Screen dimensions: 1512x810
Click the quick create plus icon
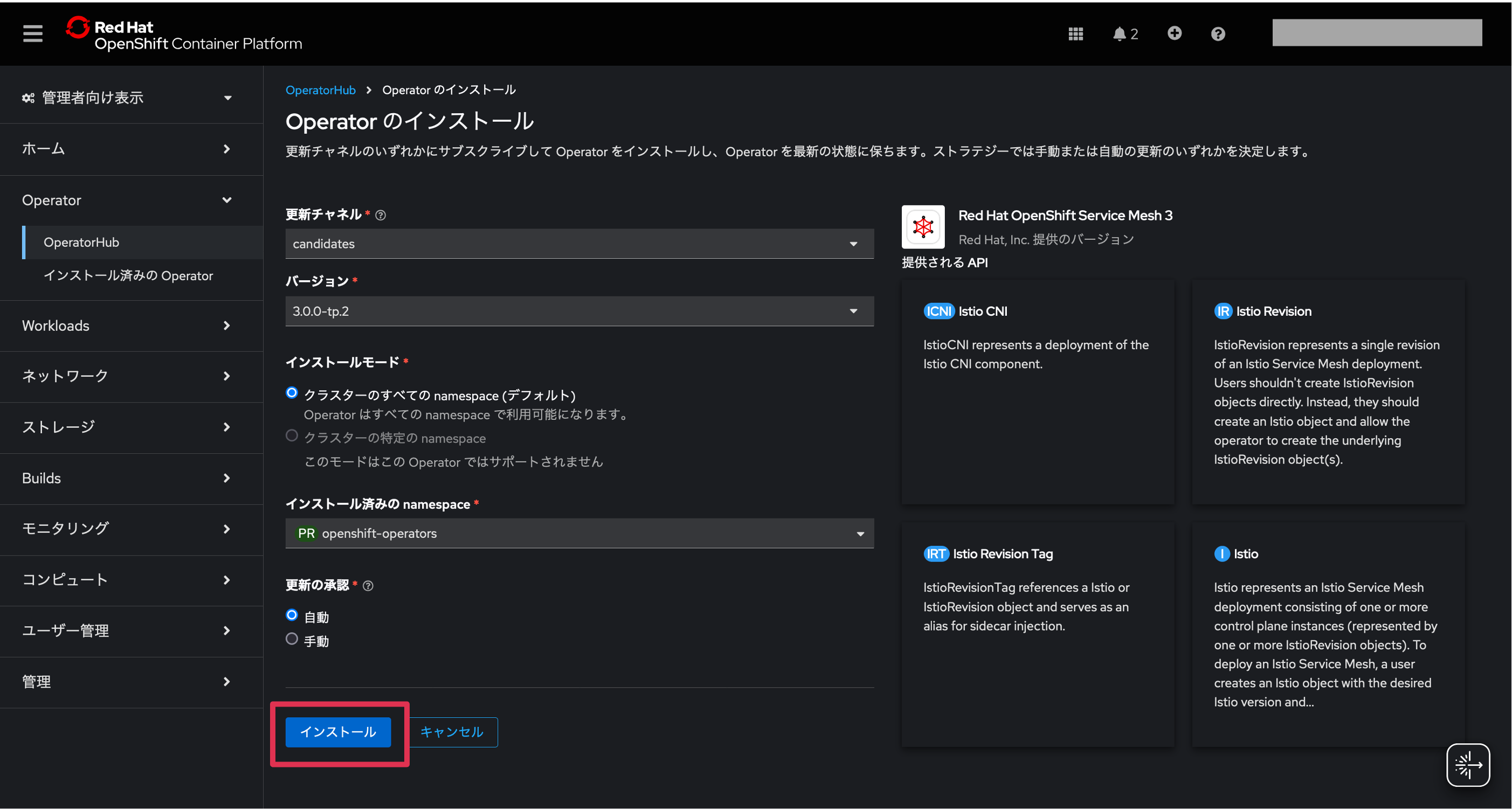click(x=1175, y=33)
